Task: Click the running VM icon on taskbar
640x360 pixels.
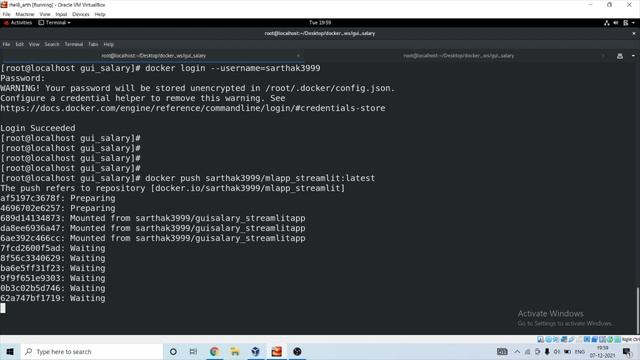Action: [x=276, y=351]
